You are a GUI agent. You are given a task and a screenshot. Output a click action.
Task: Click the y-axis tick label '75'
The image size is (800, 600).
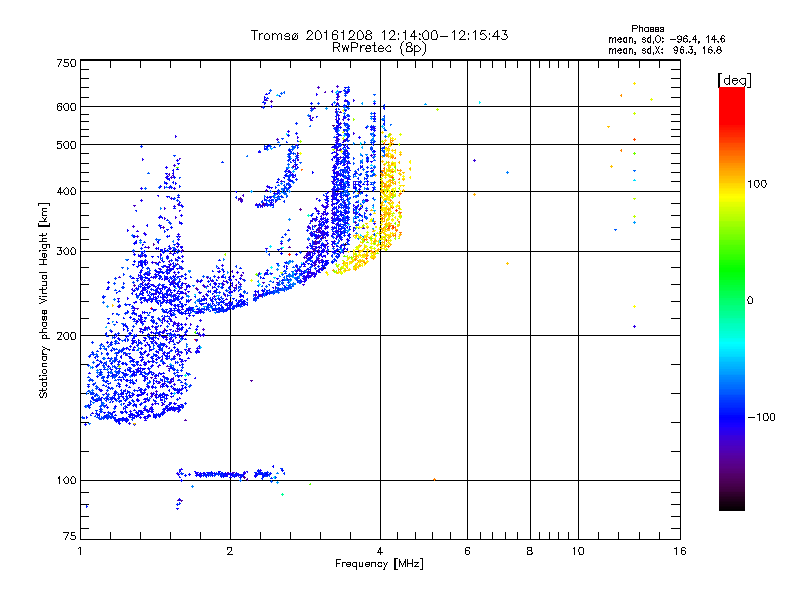pos(70,536)
